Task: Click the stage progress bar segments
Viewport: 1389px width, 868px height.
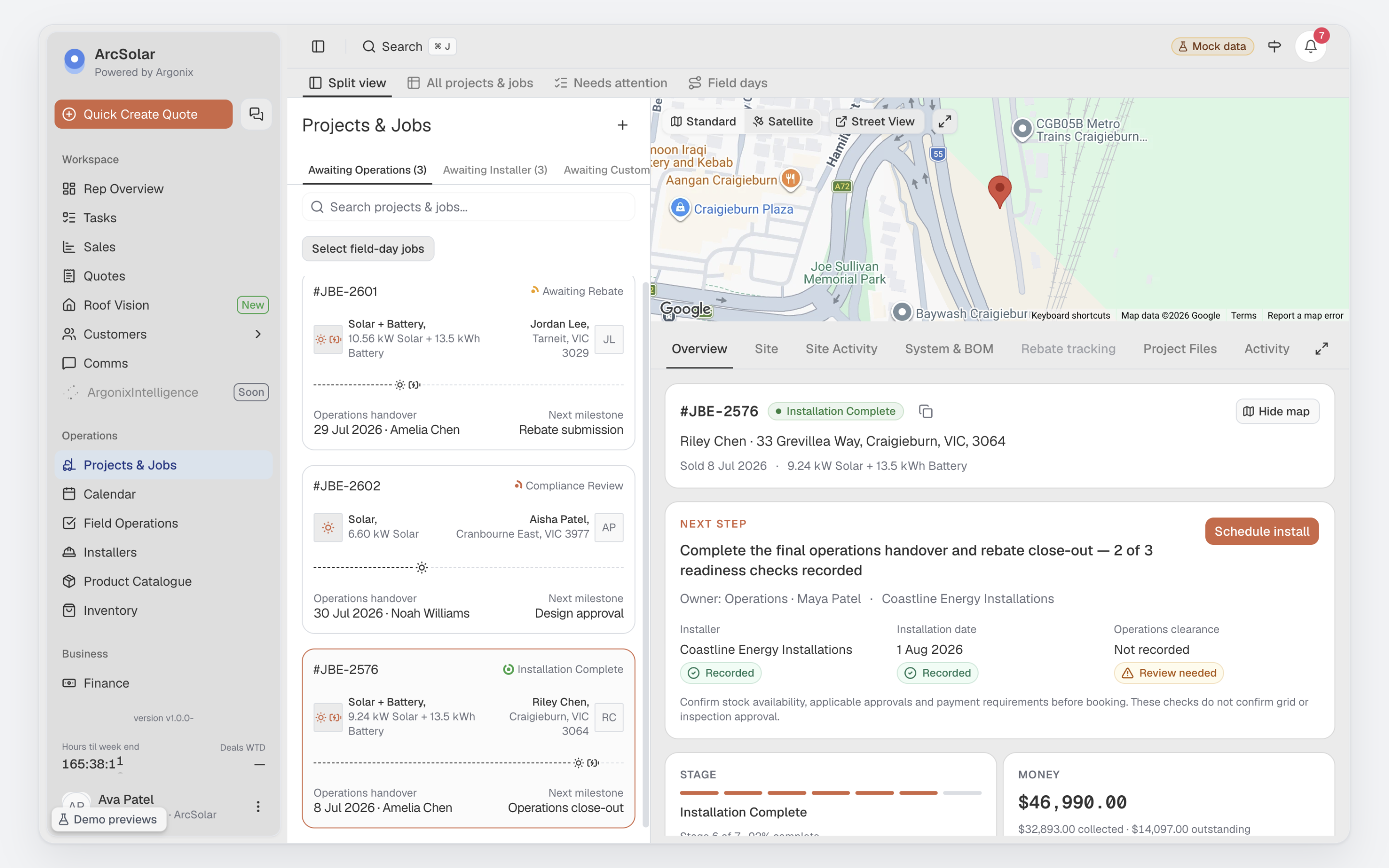Action: (x=830, y=793)
